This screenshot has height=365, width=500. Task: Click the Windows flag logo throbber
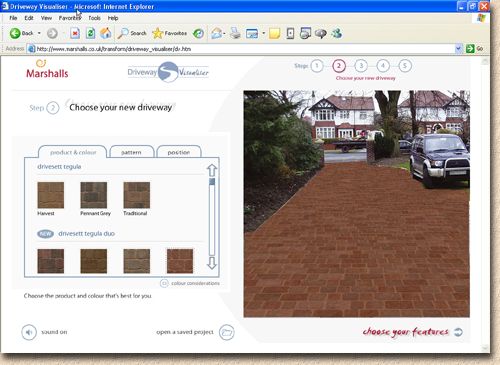pos(481,18)
